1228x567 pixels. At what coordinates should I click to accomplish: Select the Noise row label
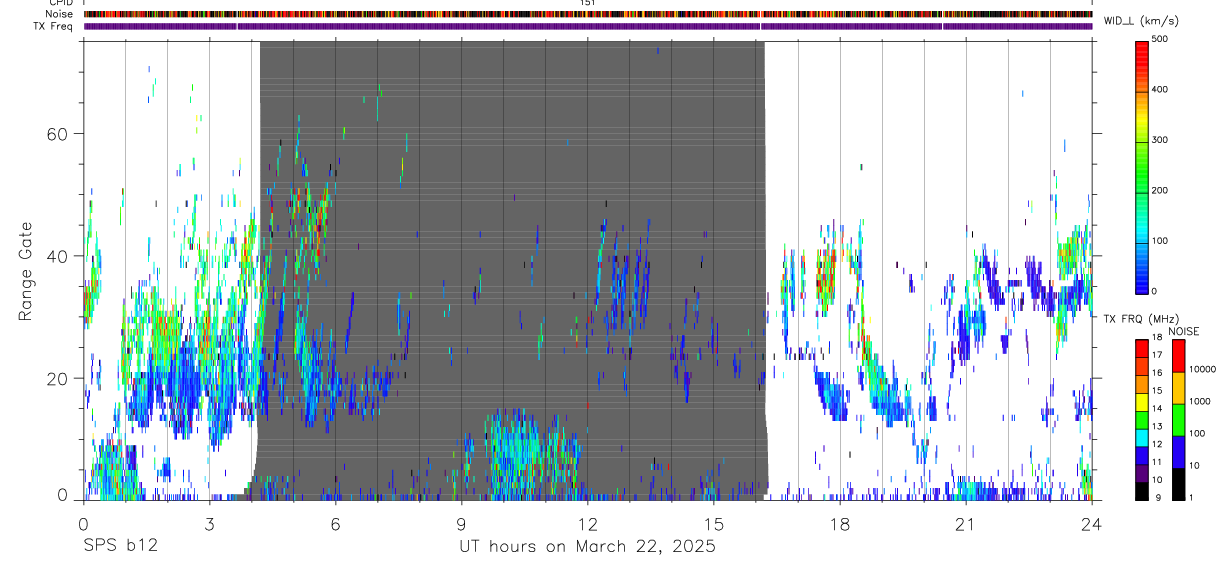tap(59, 15)
